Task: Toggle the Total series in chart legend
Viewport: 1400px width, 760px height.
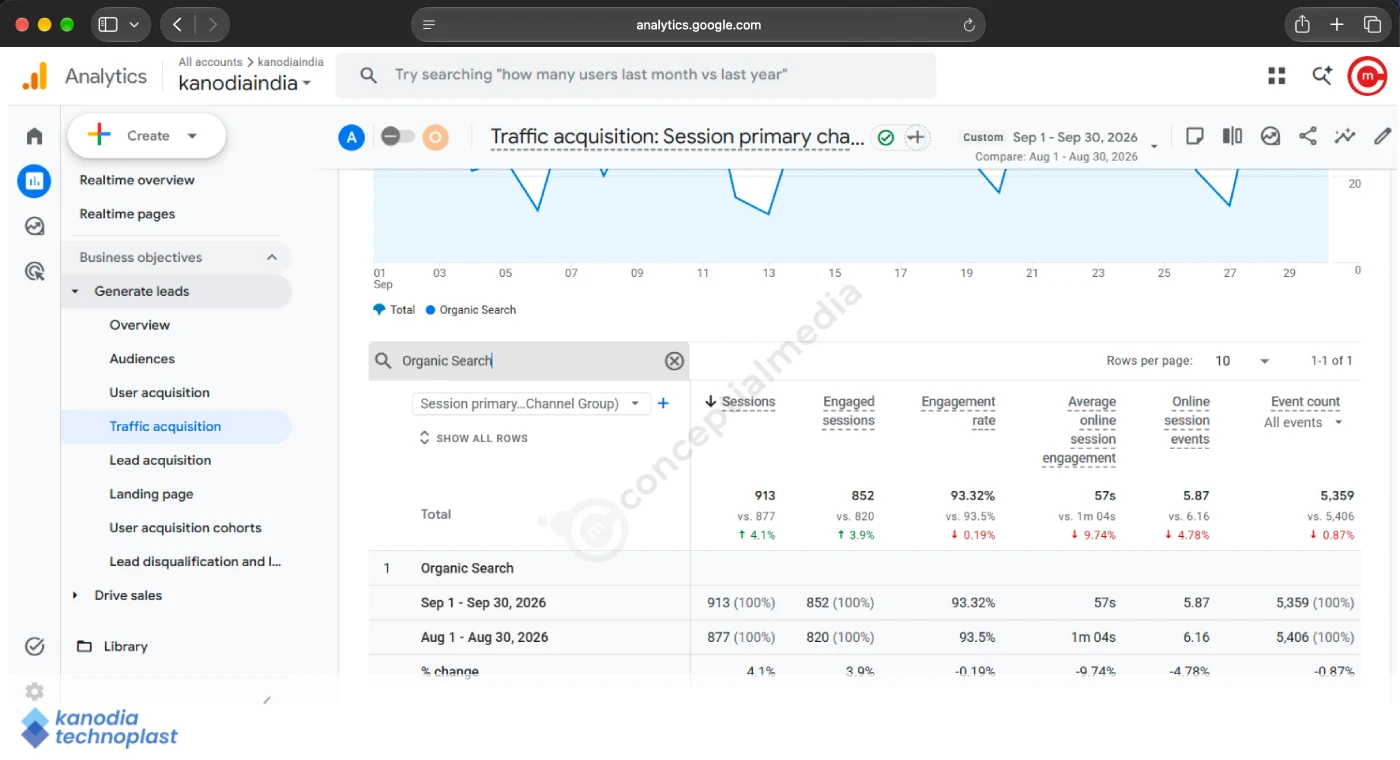Action: 394,310
